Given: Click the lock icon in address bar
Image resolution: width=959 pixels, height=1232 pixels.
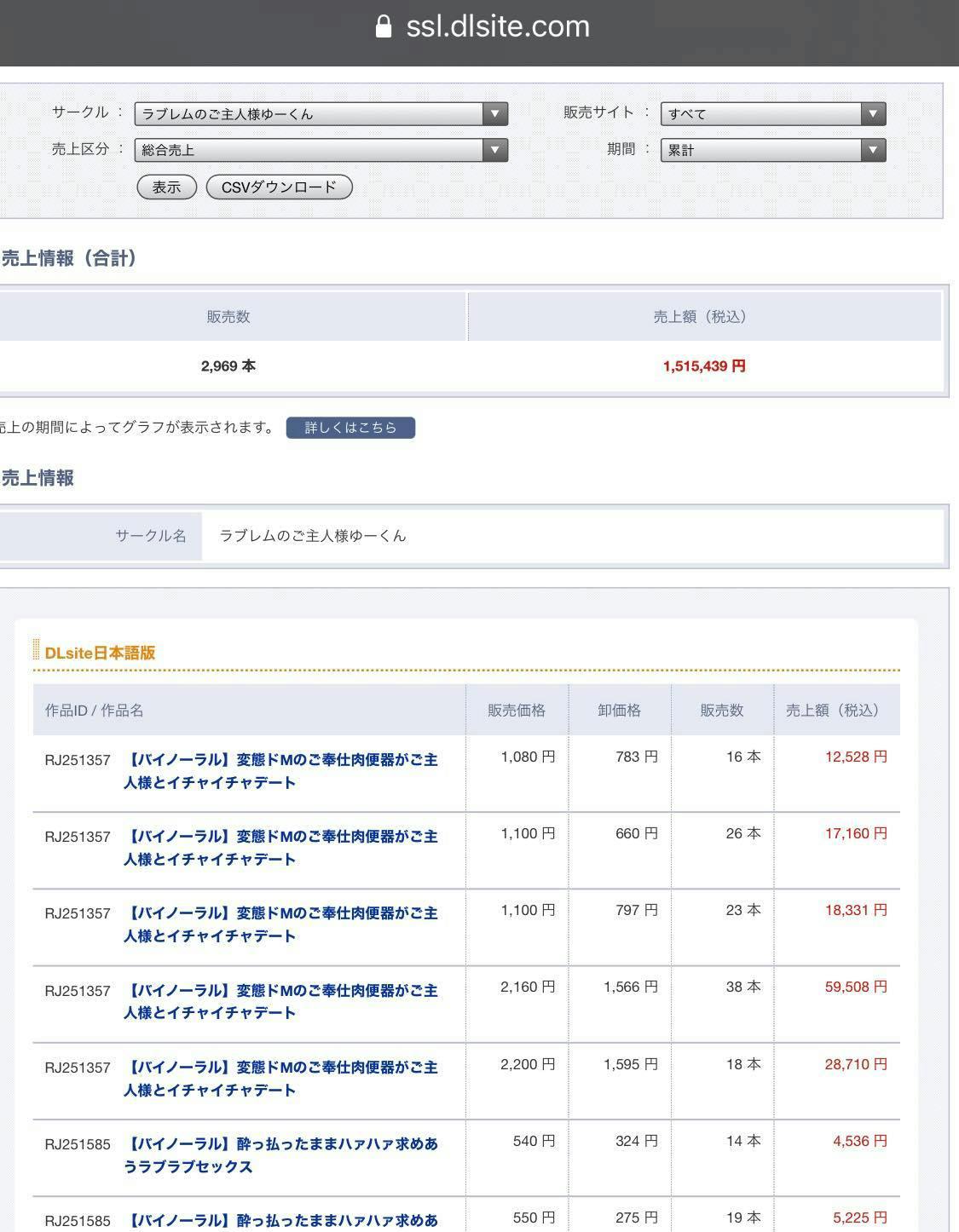Looking at the screenshot, I should coord(384,26).
